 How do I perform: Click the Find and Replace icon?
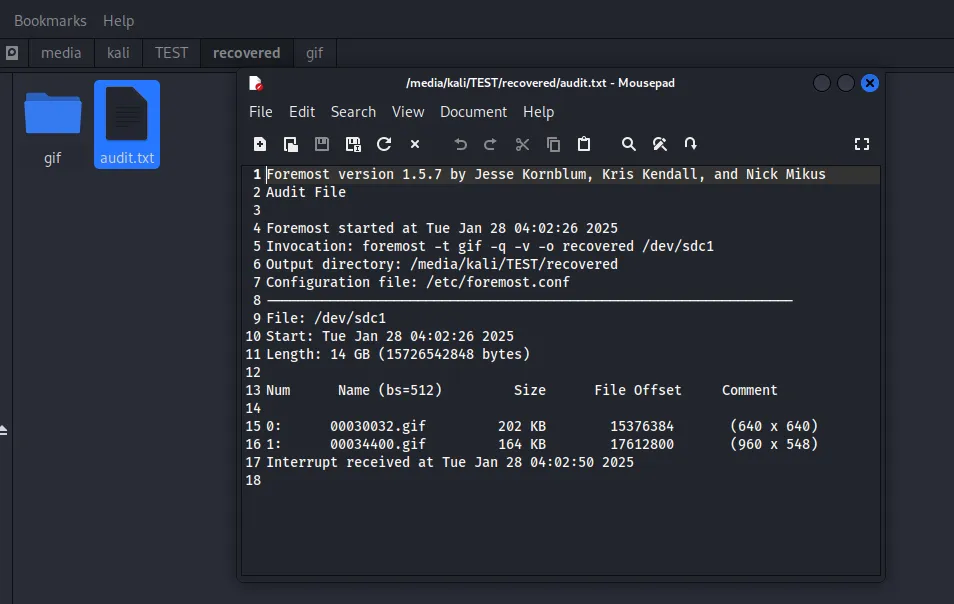click(660, 144)
